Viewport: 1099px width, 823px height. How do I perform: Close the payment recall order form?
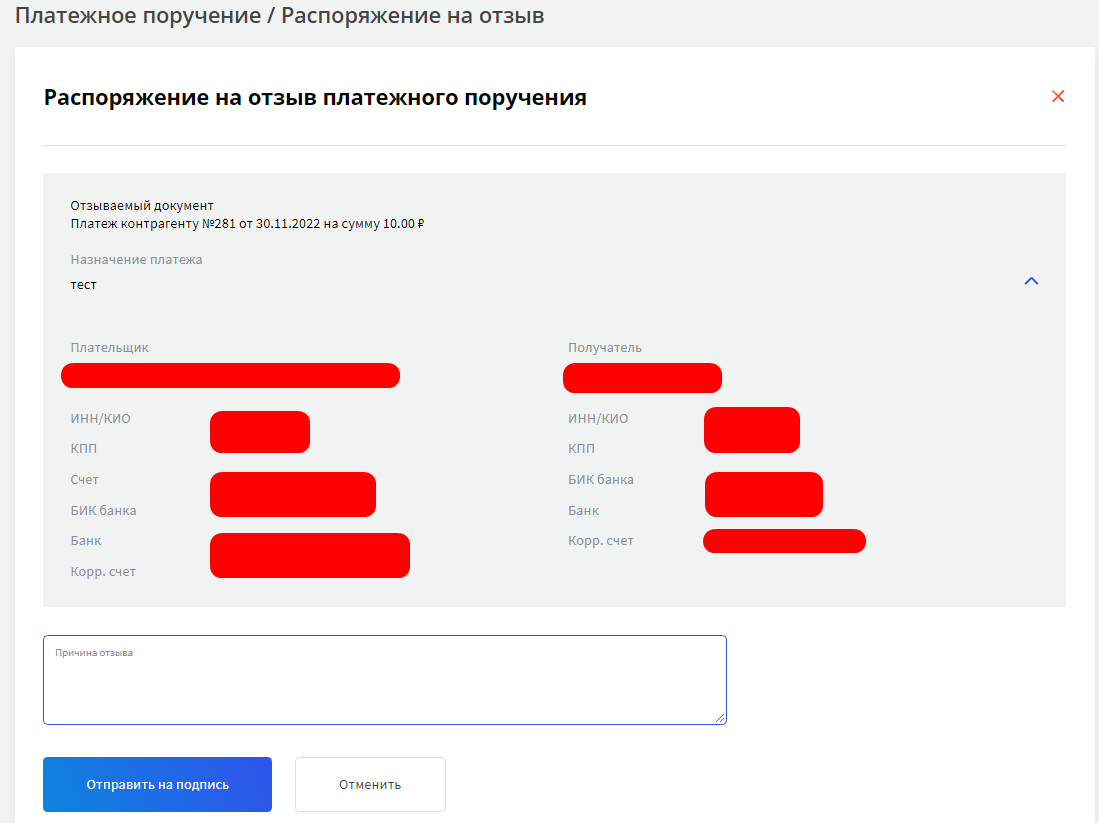point(1058,96)
